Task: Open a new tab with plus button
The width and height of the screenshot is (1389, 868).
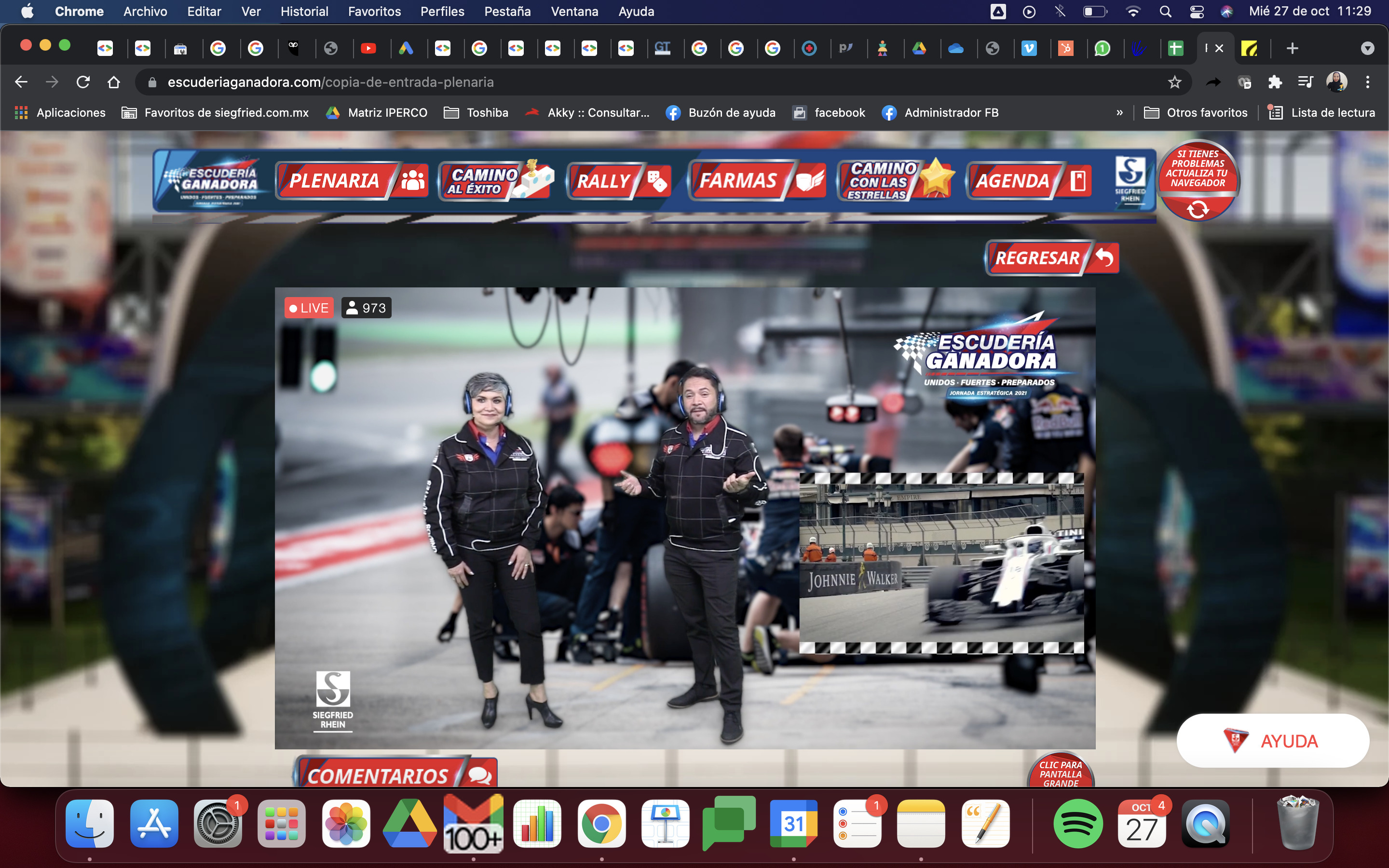Action: [1292, 48]
